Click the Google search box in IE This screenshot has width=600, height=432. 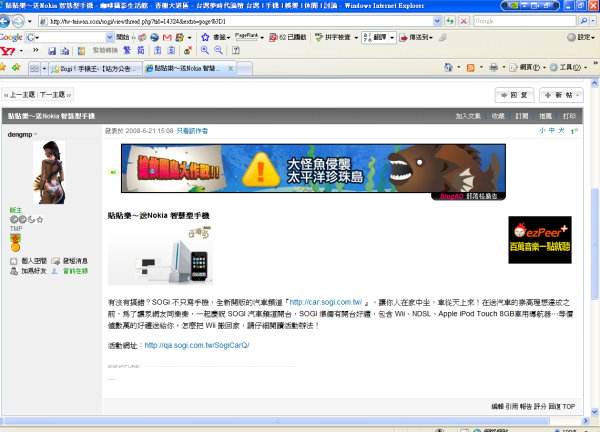pyautogui.click(x=525, y=21)
